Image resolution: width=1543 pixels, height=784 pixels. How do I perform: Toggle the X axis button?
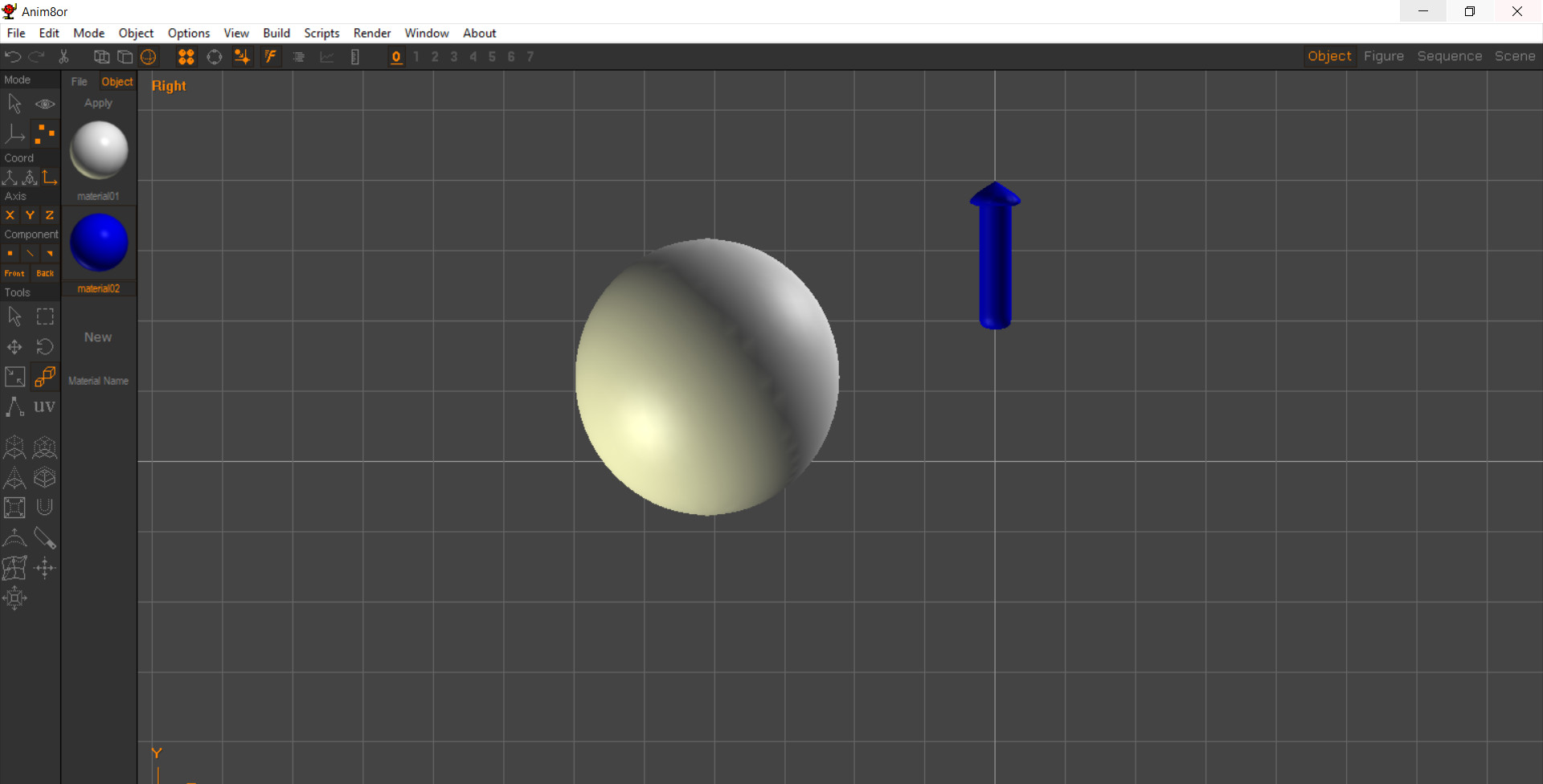pyautogui.click(x=10, y=215)
